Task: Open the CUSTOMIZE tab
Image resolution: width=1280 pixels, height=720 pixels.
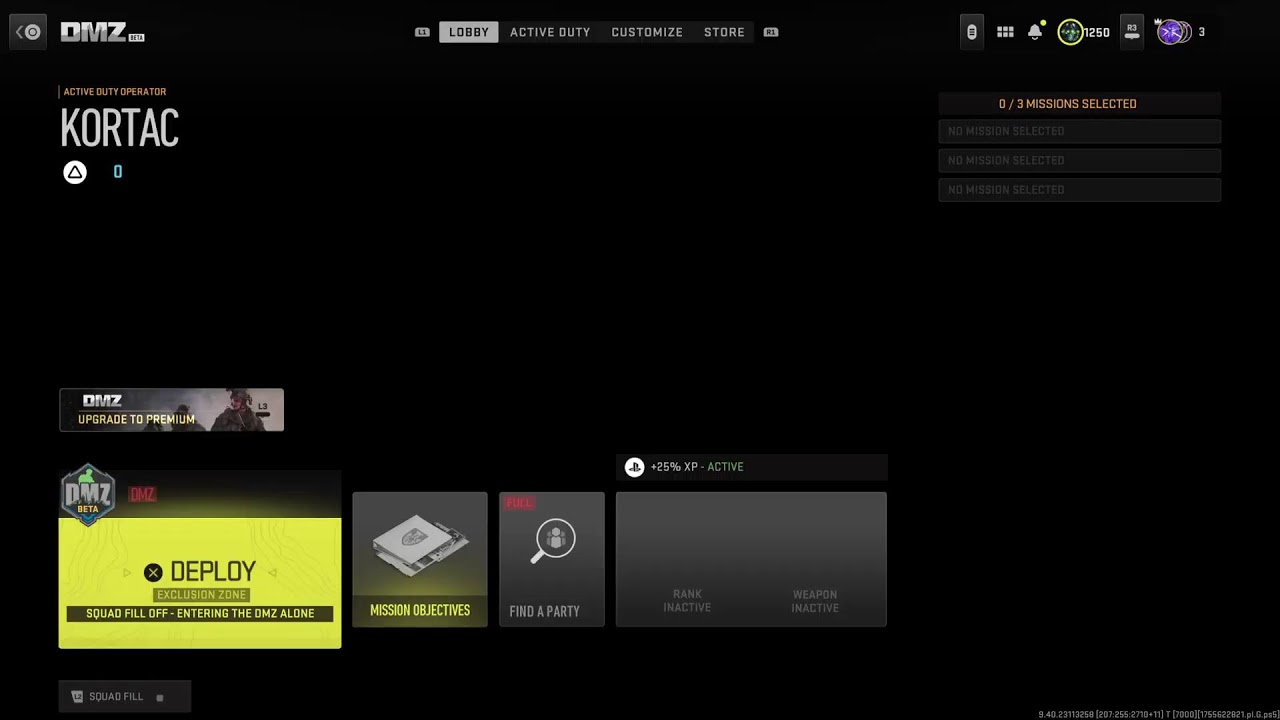Action: [647, 32]
